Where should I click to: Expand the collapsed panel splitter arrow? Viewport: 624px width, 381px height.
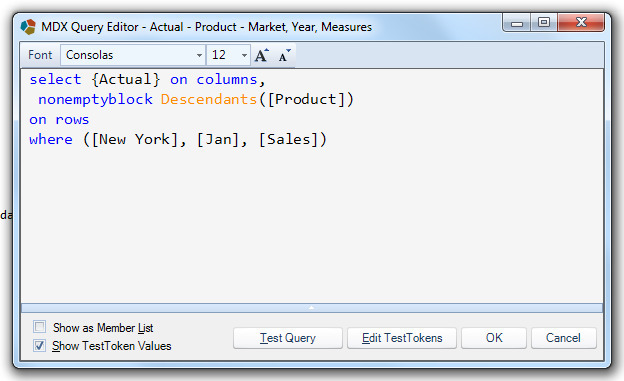[312, 308]
